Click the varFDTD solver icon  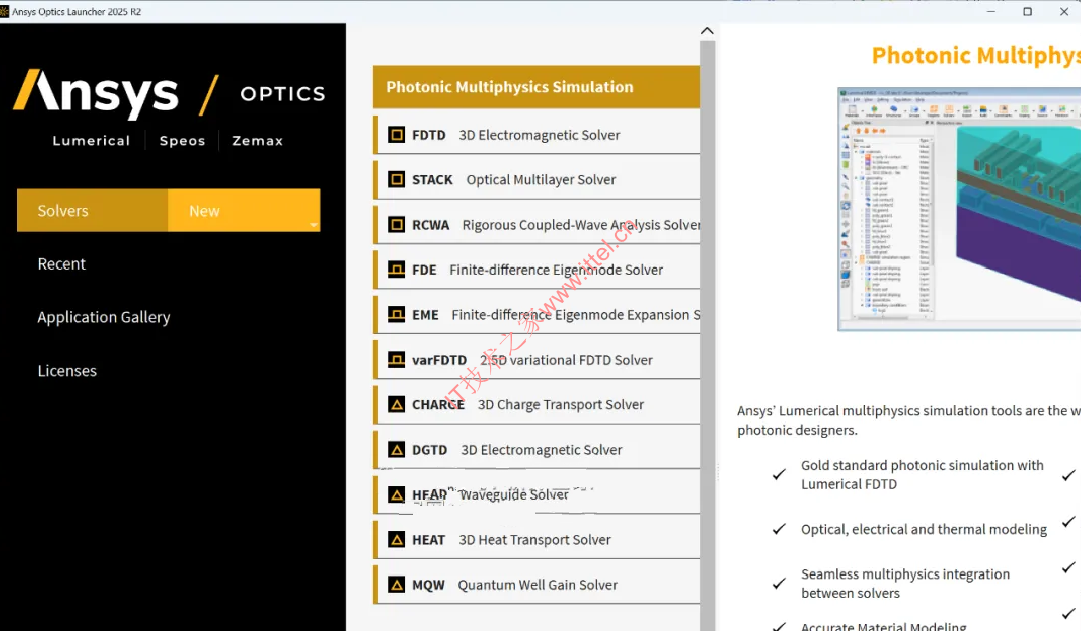click(396, 360)
